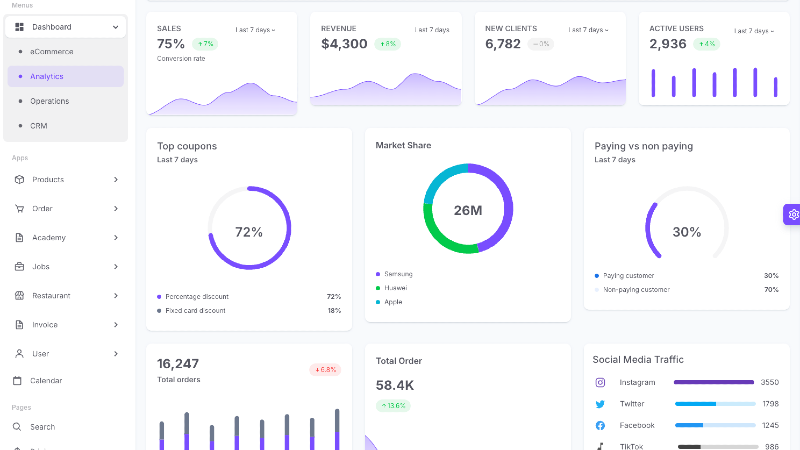Viewport: 800px width, 450px height.
Task: Click the Products box icon in sidebar
Action: coord(19,180)
